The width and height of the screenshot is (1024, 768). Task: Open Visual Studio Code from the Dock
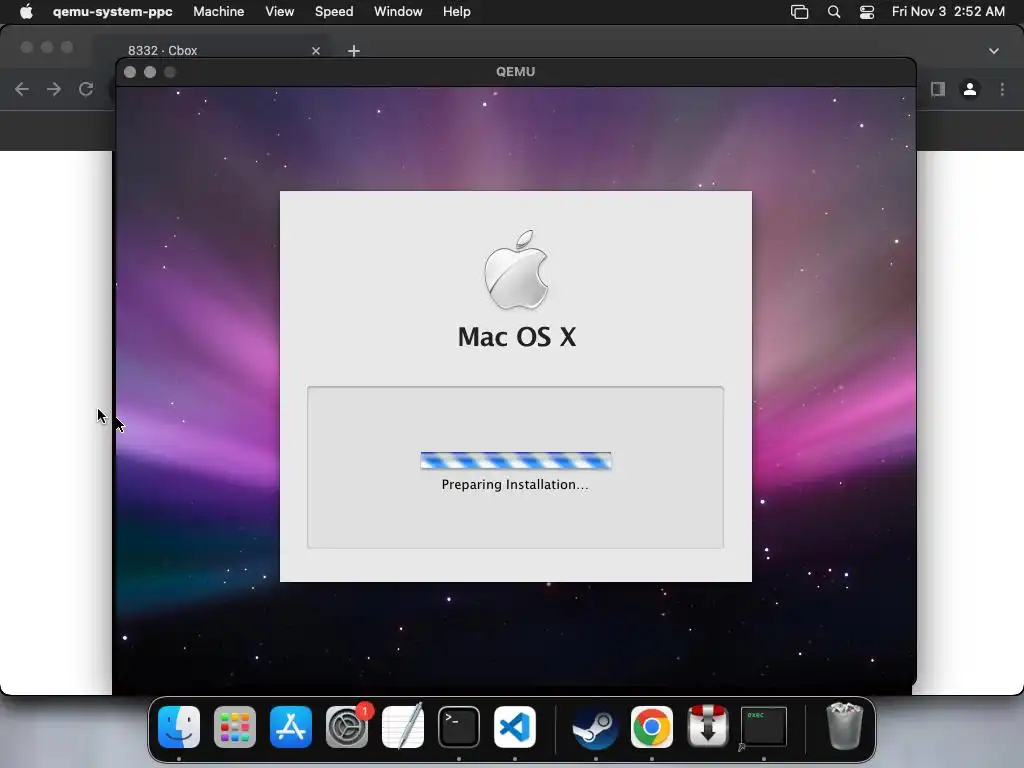[x=515, y=727]
